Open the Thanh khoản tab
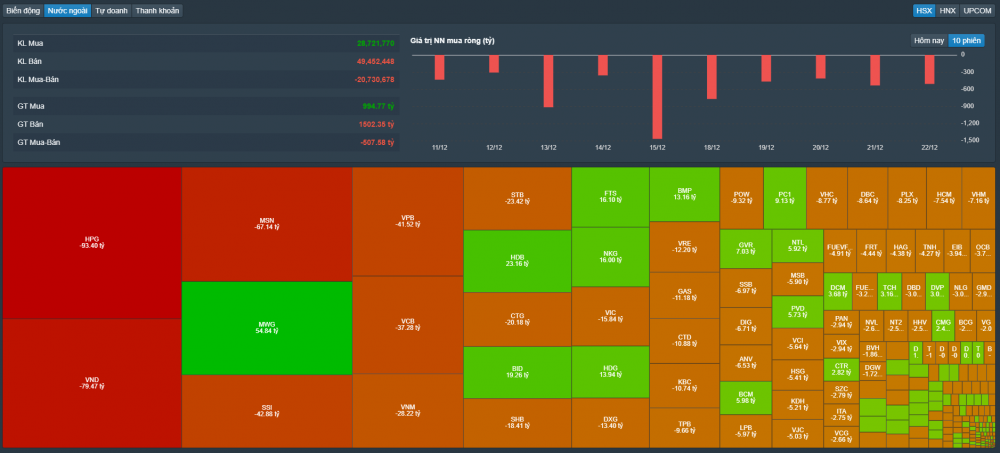This screenshot has width=1000, height=453. 158,10
